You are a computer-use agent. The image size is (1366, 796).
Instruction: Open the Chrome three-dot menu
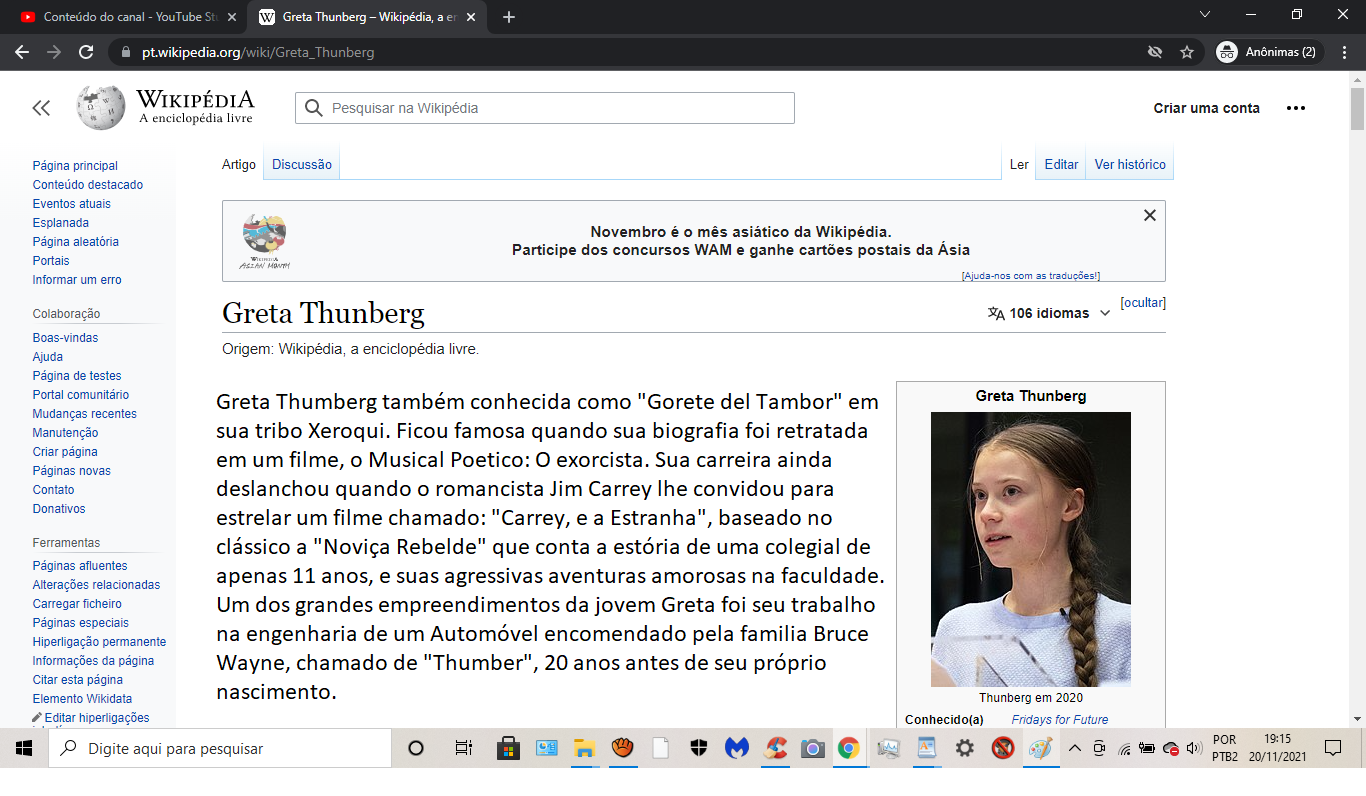tap(1344, 52)
